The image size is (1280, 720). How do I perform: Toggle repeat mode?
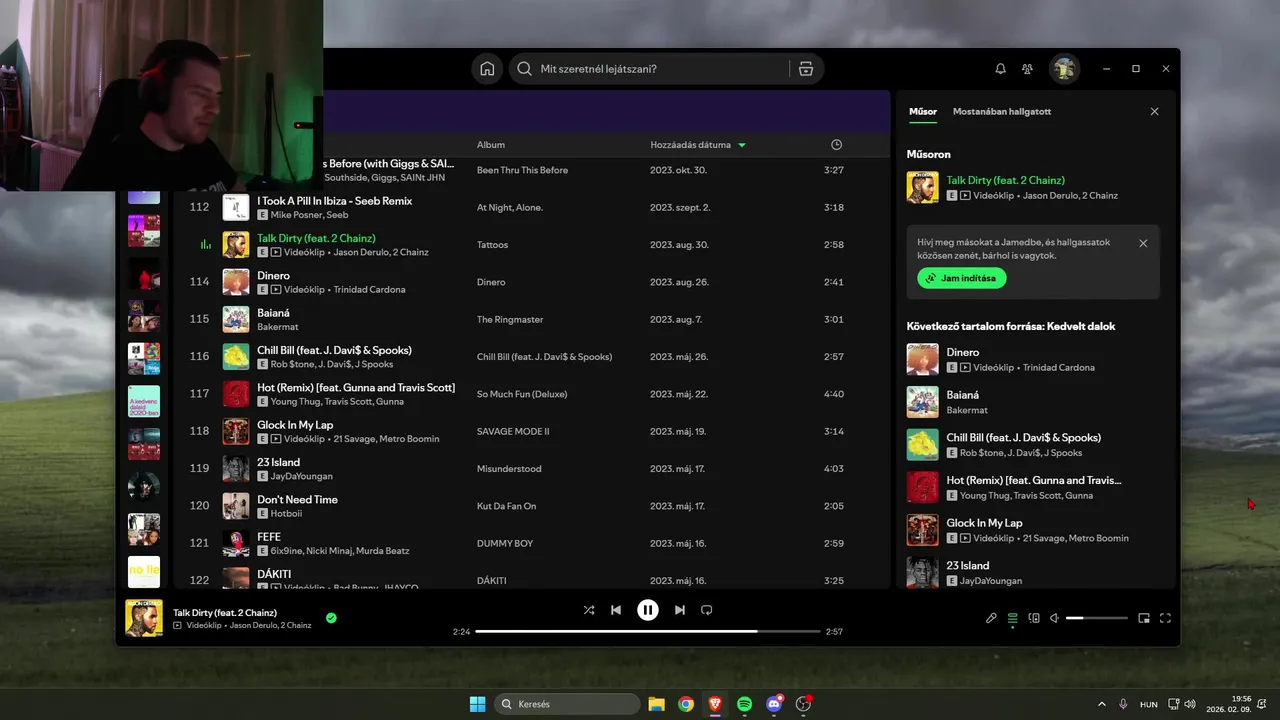[x=707, y=610]
